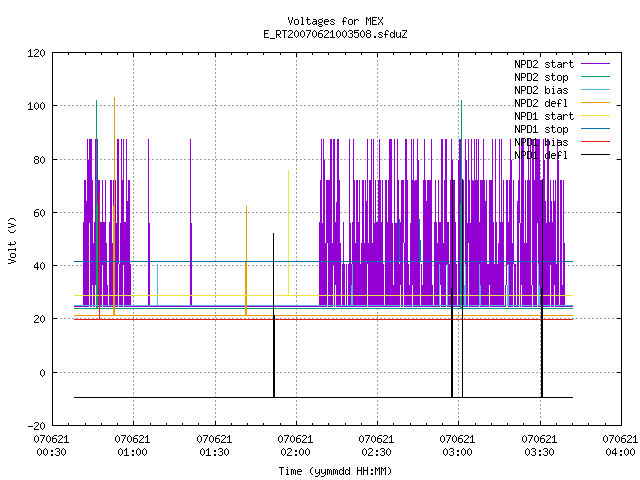The height and width of the screenshot is (480, 640).
Task: Click the y-axis tick label -20
Action: click(36, 426)
